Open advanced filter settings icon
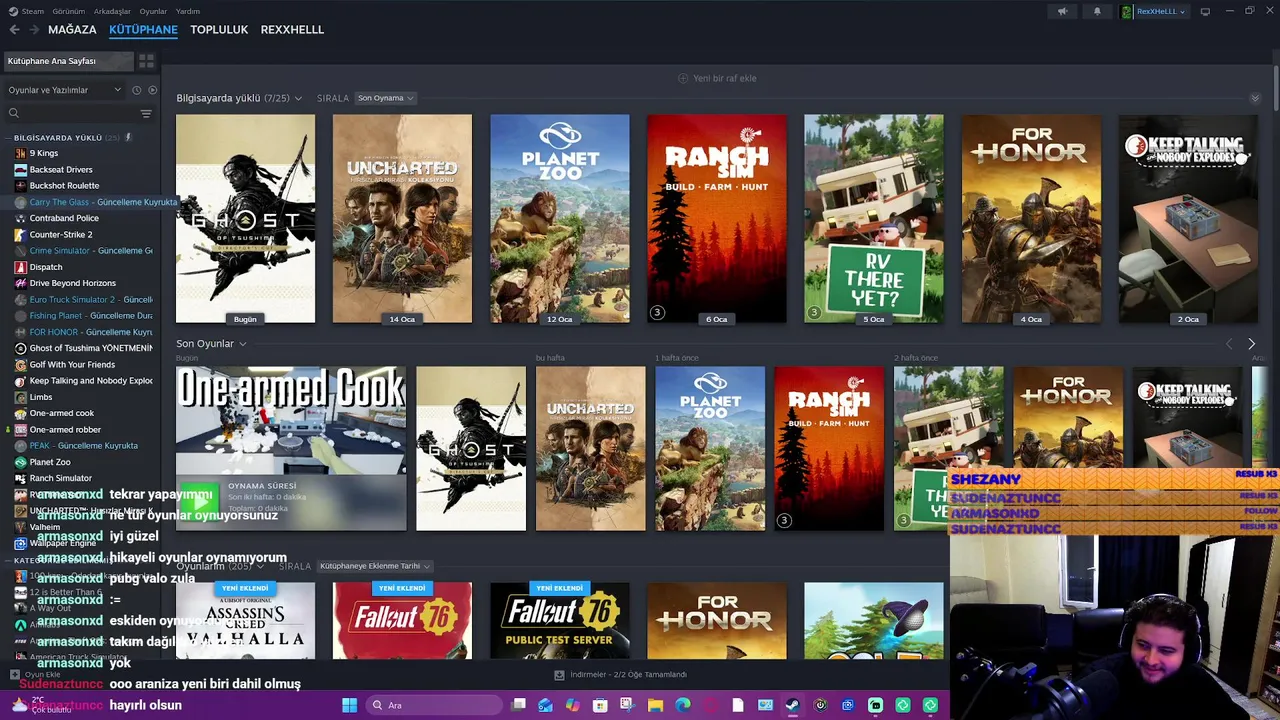 coord(146,114)
